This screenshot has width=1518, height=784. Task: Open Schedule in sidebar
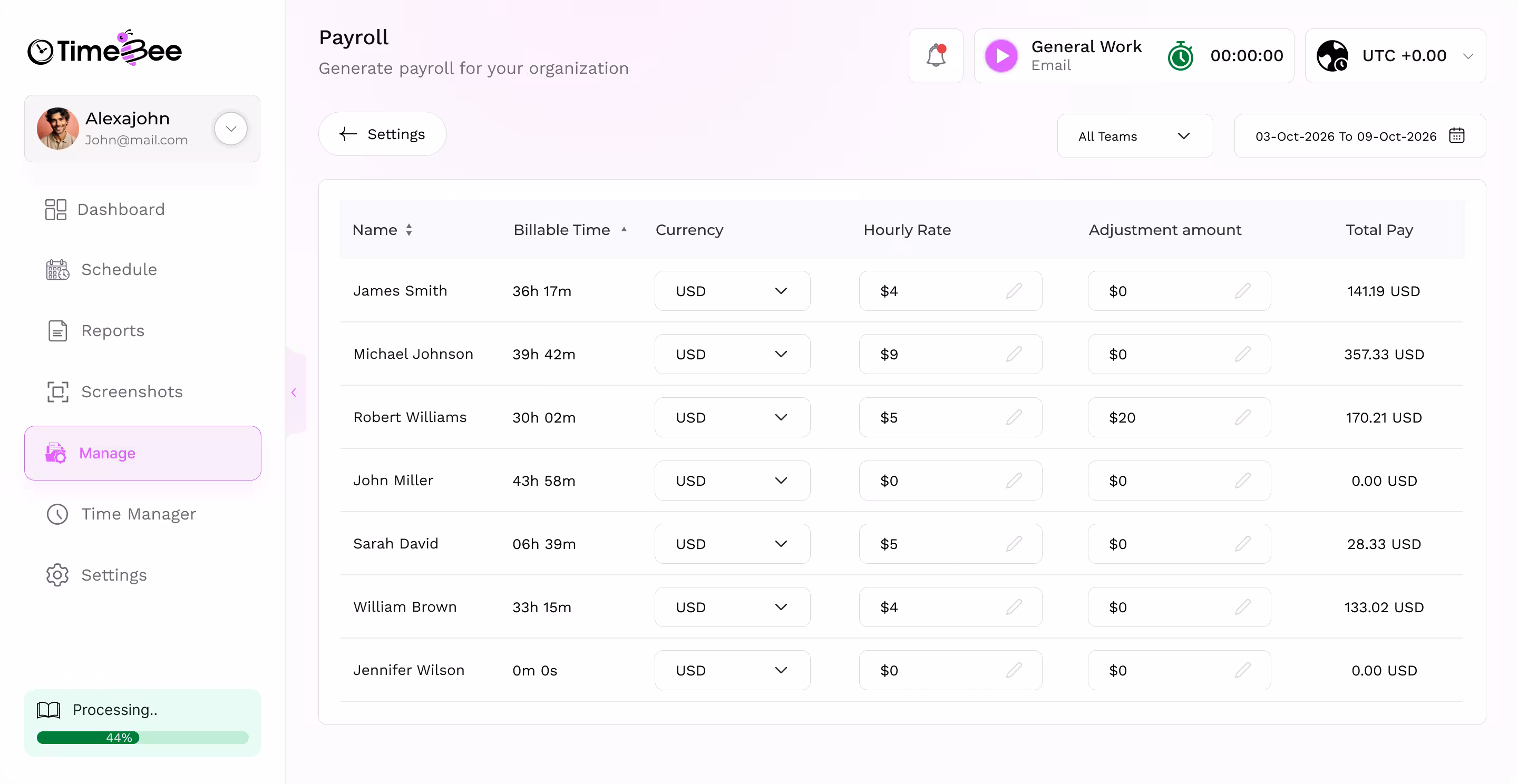(x=101, y=269)
